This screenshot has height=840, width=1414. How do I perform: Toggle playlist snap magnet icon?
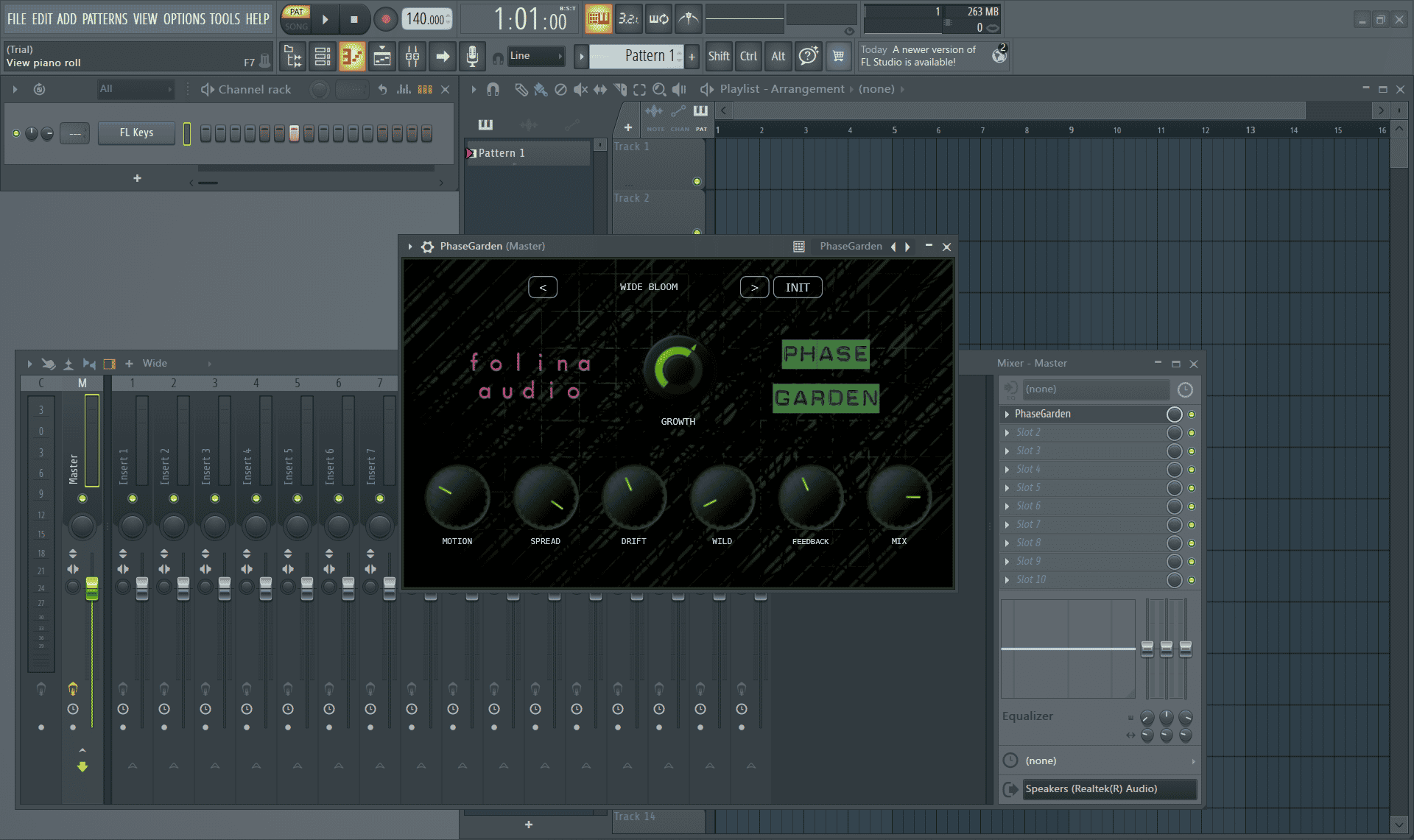pyautogui.click(x=493, y=89)
